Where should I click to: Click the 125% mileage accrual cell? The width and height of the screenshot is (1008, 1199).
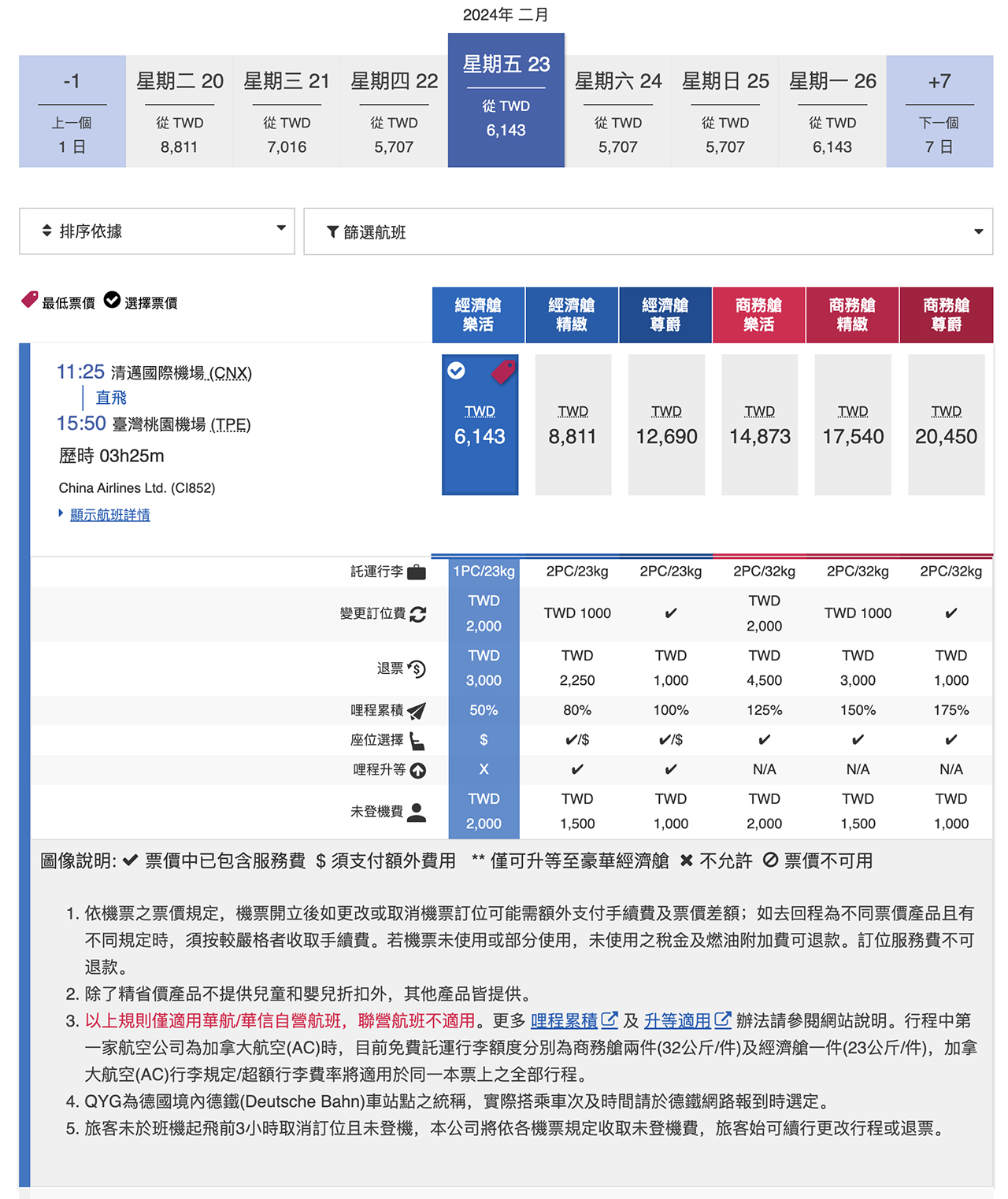[764, 710]
